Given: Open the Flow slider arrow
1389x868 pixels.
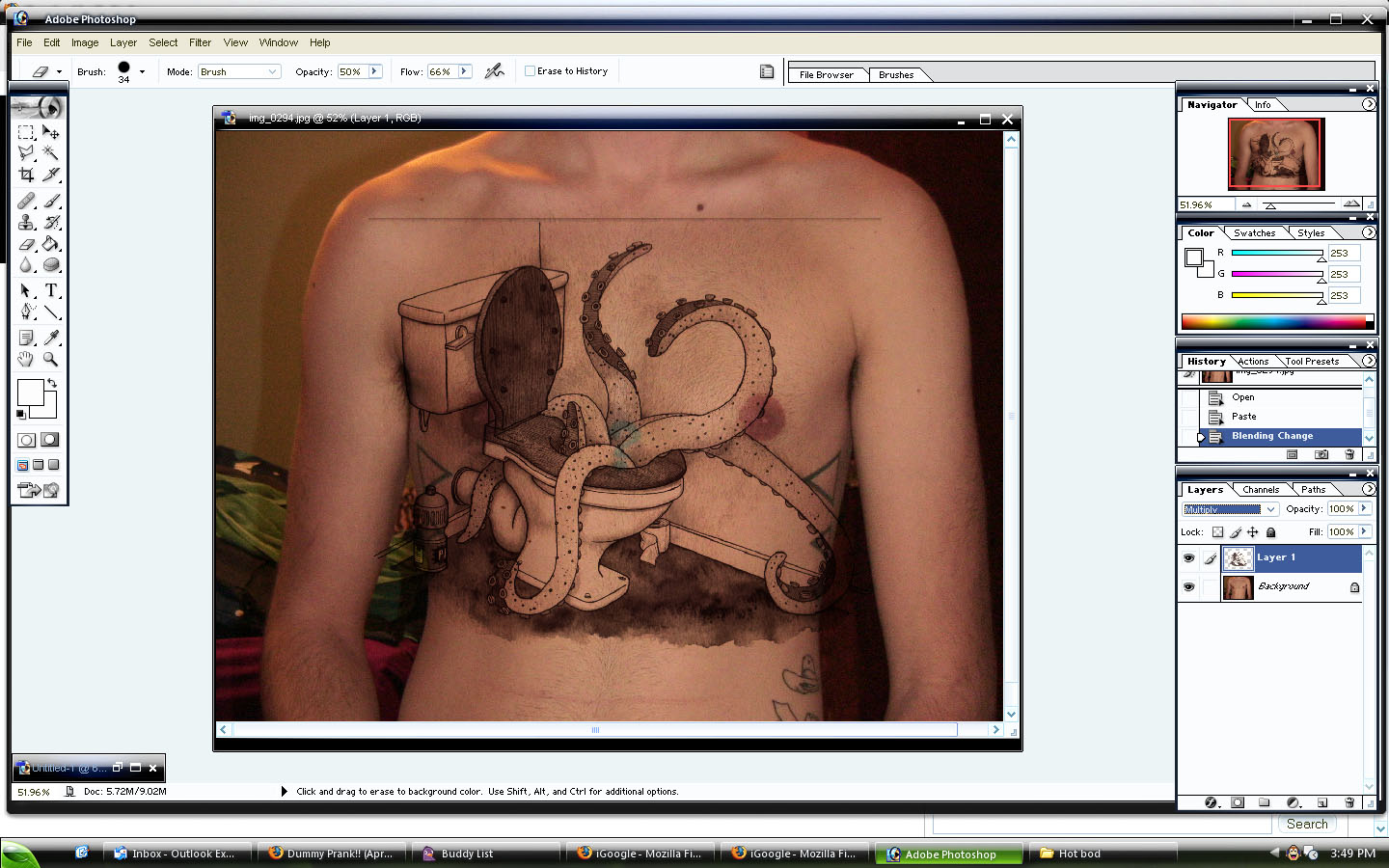Looking at the screenshot, I should 464,71.
